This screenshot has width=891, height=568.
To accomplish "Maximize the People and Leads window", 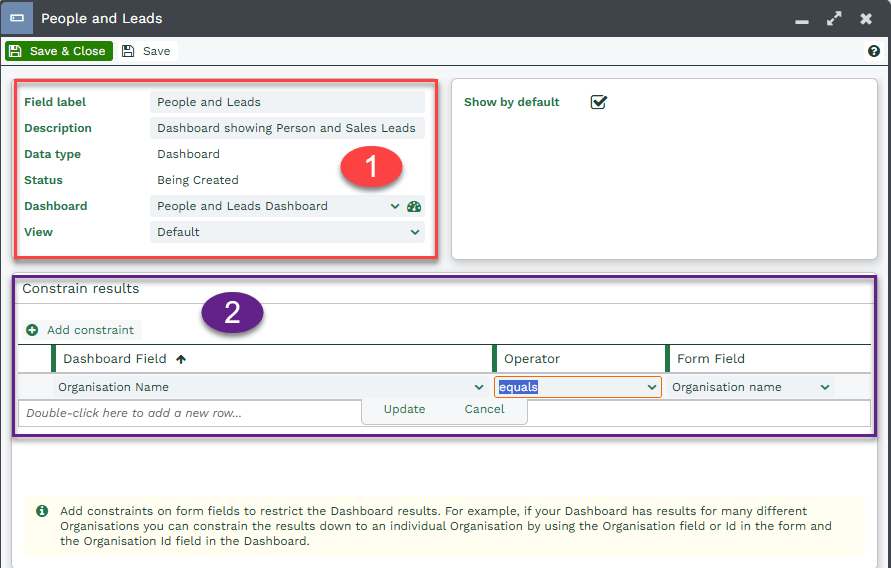I will pyautogui.click(x=834, y=19).
